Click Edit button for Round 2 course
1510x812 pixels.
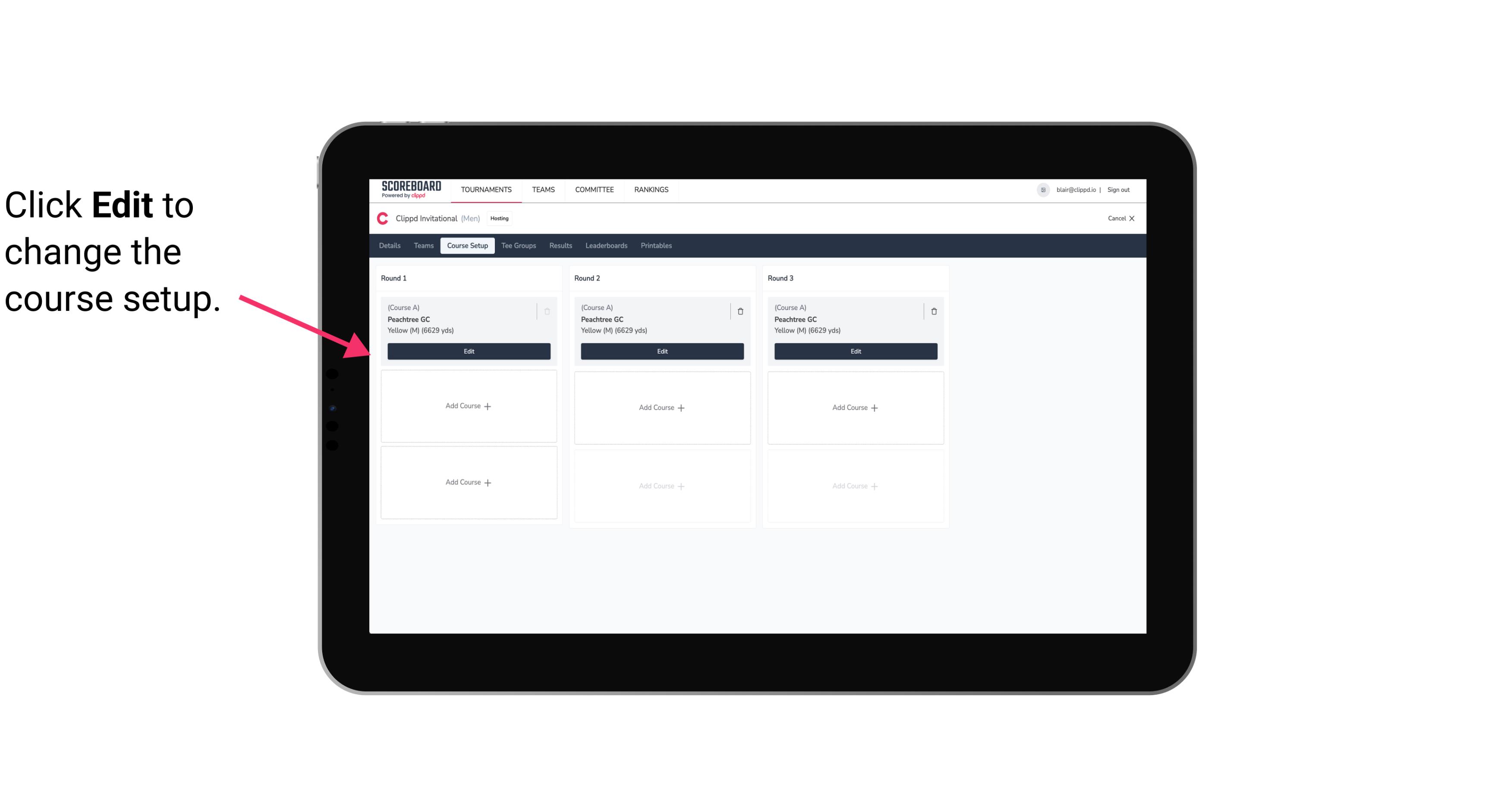(662, 350)
